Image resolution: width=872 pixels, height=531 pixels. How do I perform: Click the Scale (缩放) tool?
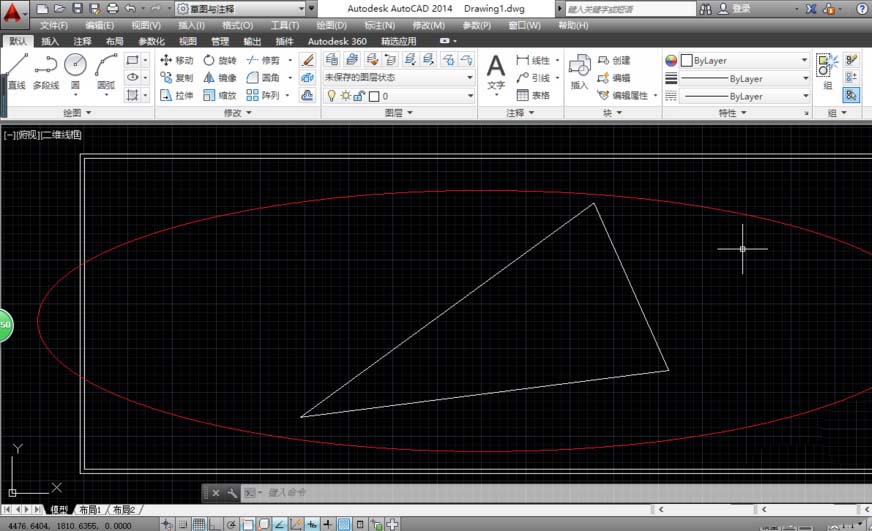220,96
